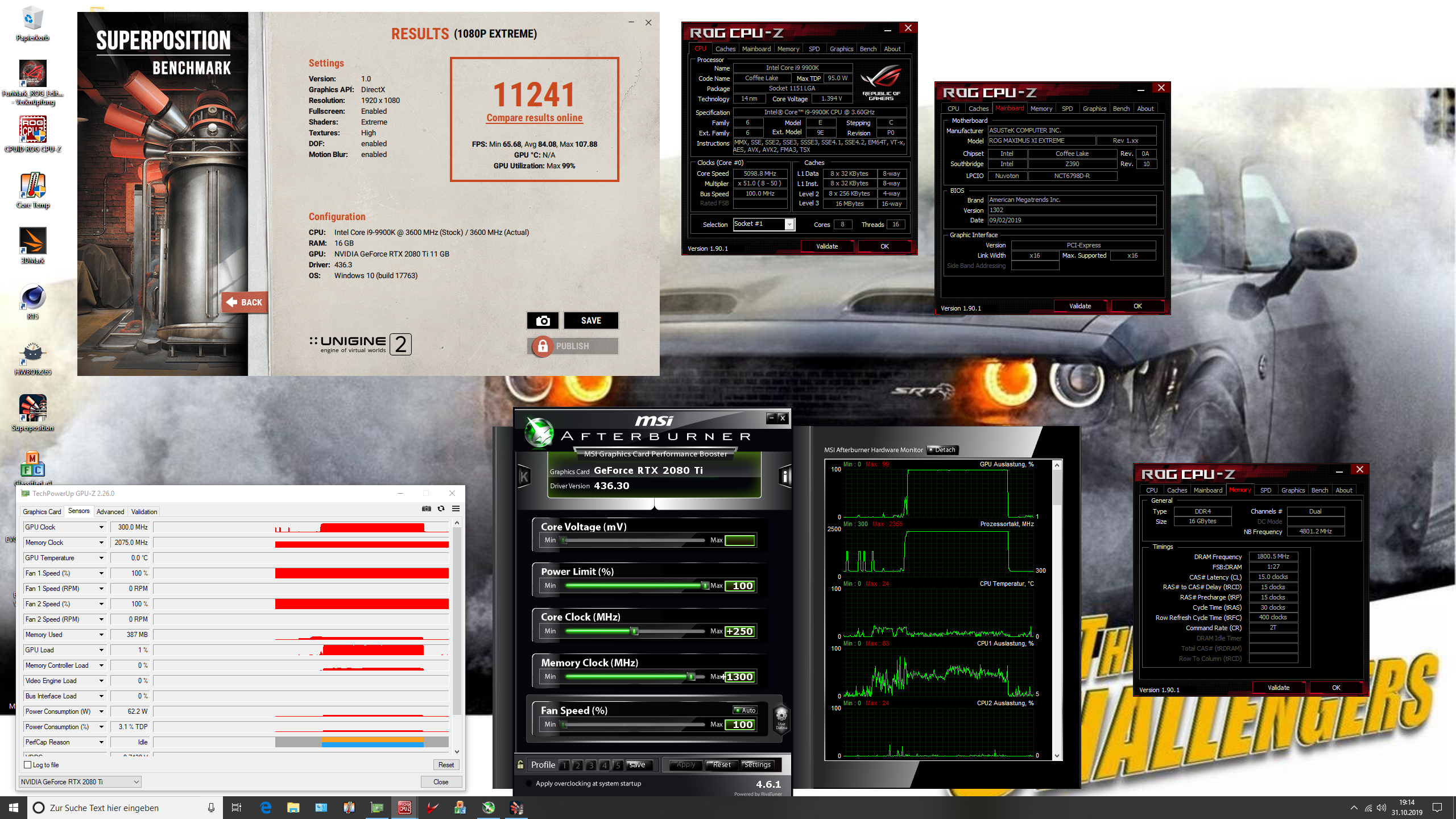Select Afterburner profile 5

tap(618, 766)
